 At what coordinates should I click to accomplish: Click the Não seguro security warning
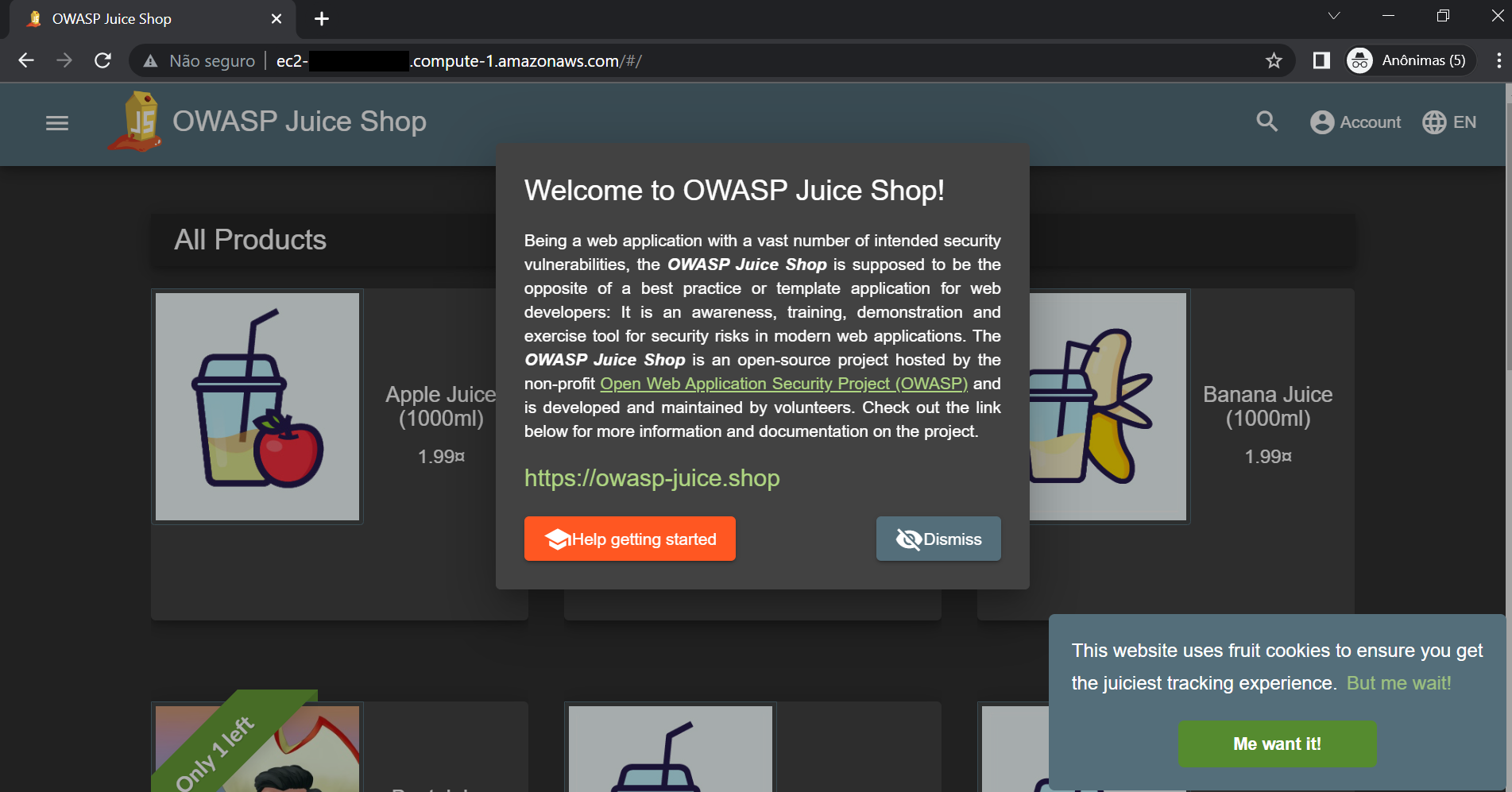click(199, 61)
